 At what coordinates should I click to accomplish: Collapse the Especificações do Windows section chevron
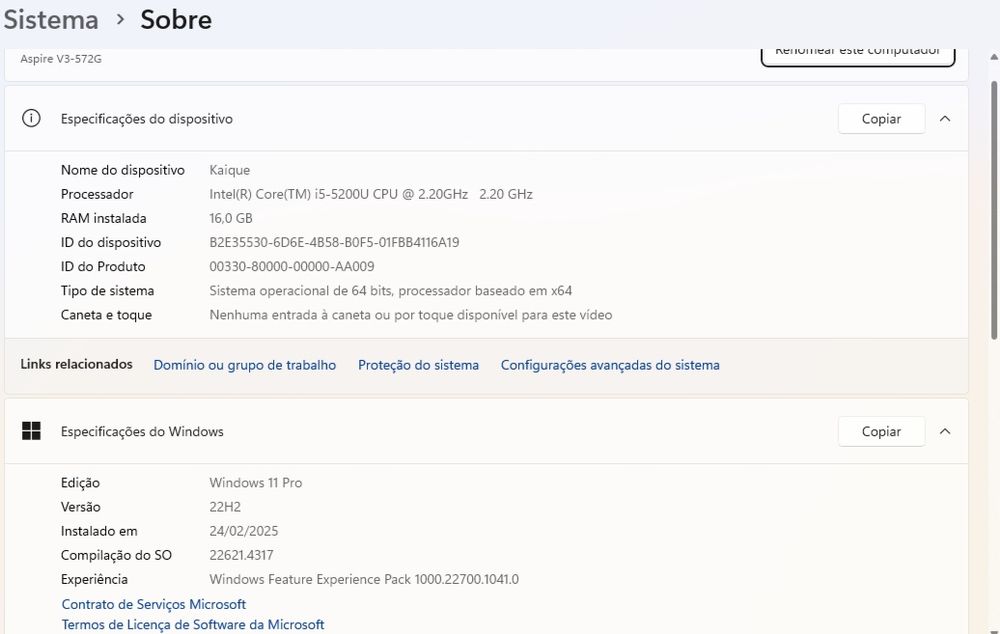(945, 431)
